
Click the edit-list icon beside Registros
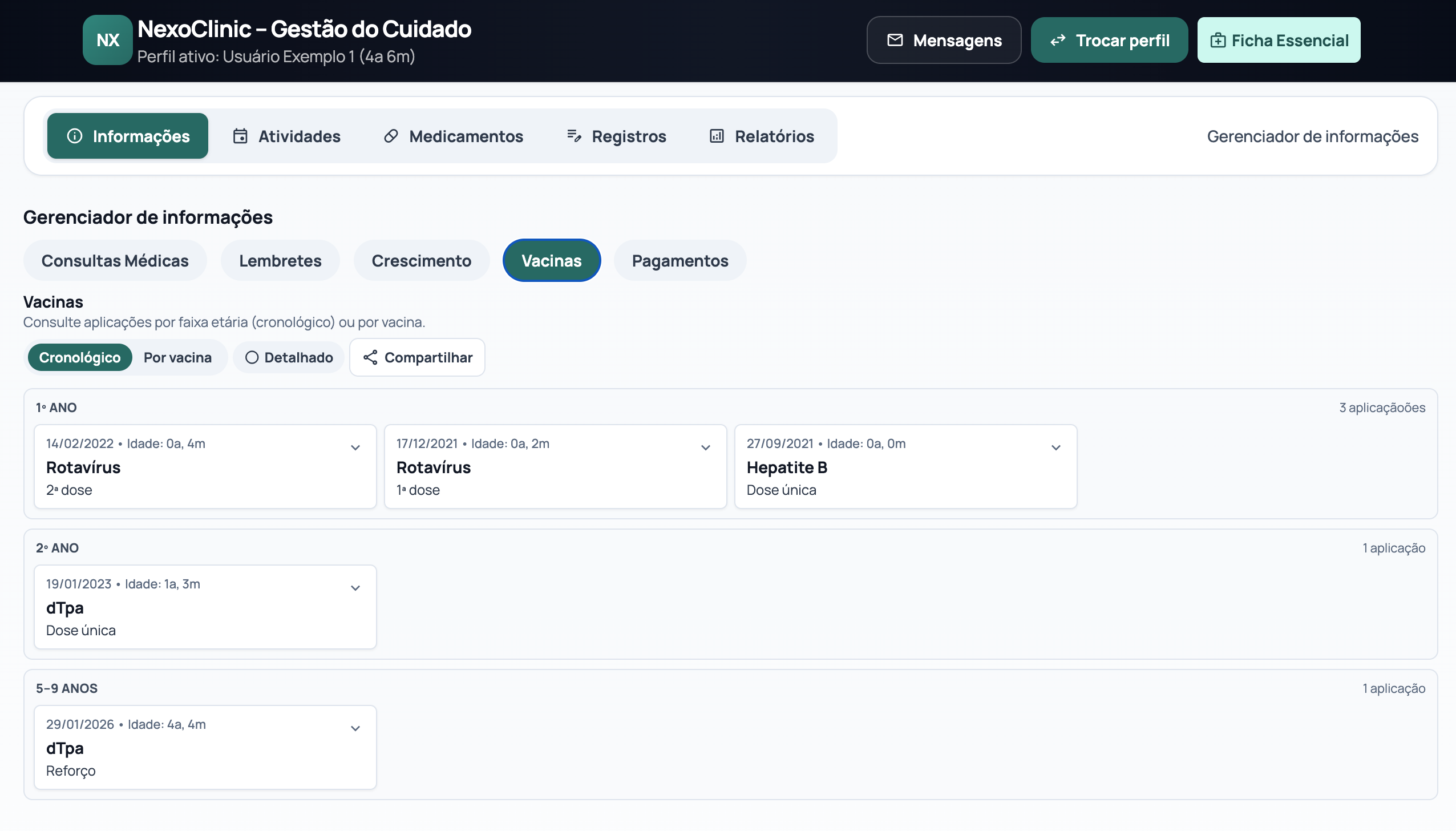coord(574,136)
